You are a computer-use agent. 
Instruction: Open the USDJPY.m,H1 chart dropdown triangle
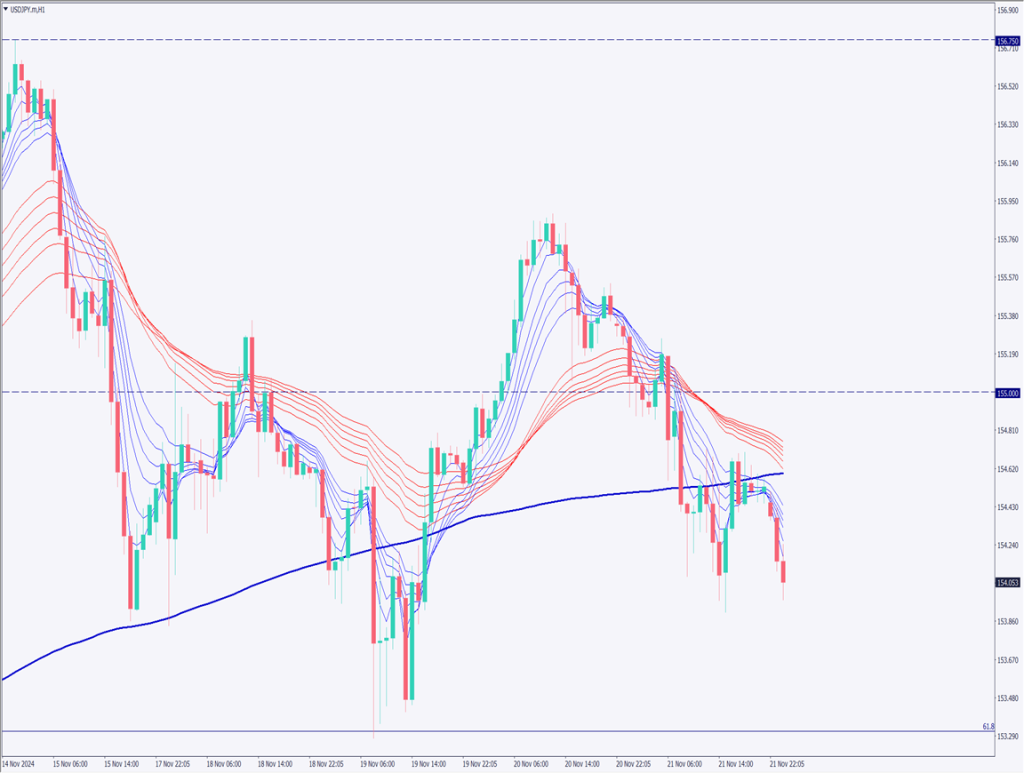tap(6, 9)
